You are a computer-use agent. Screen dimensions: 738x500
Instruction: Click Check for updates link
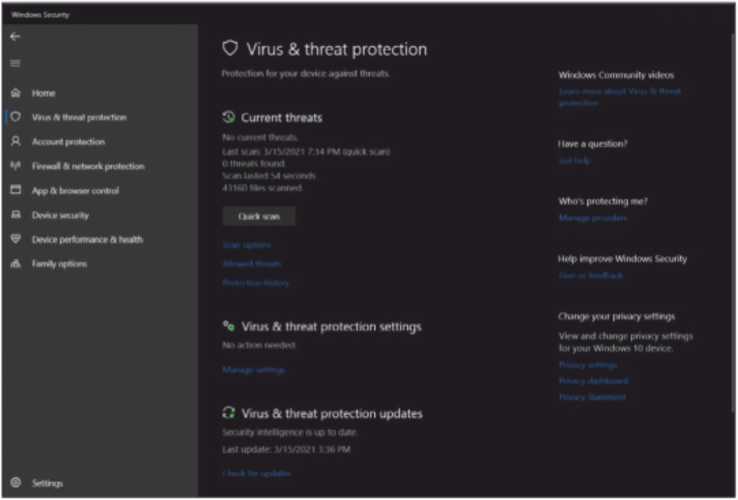257,474
